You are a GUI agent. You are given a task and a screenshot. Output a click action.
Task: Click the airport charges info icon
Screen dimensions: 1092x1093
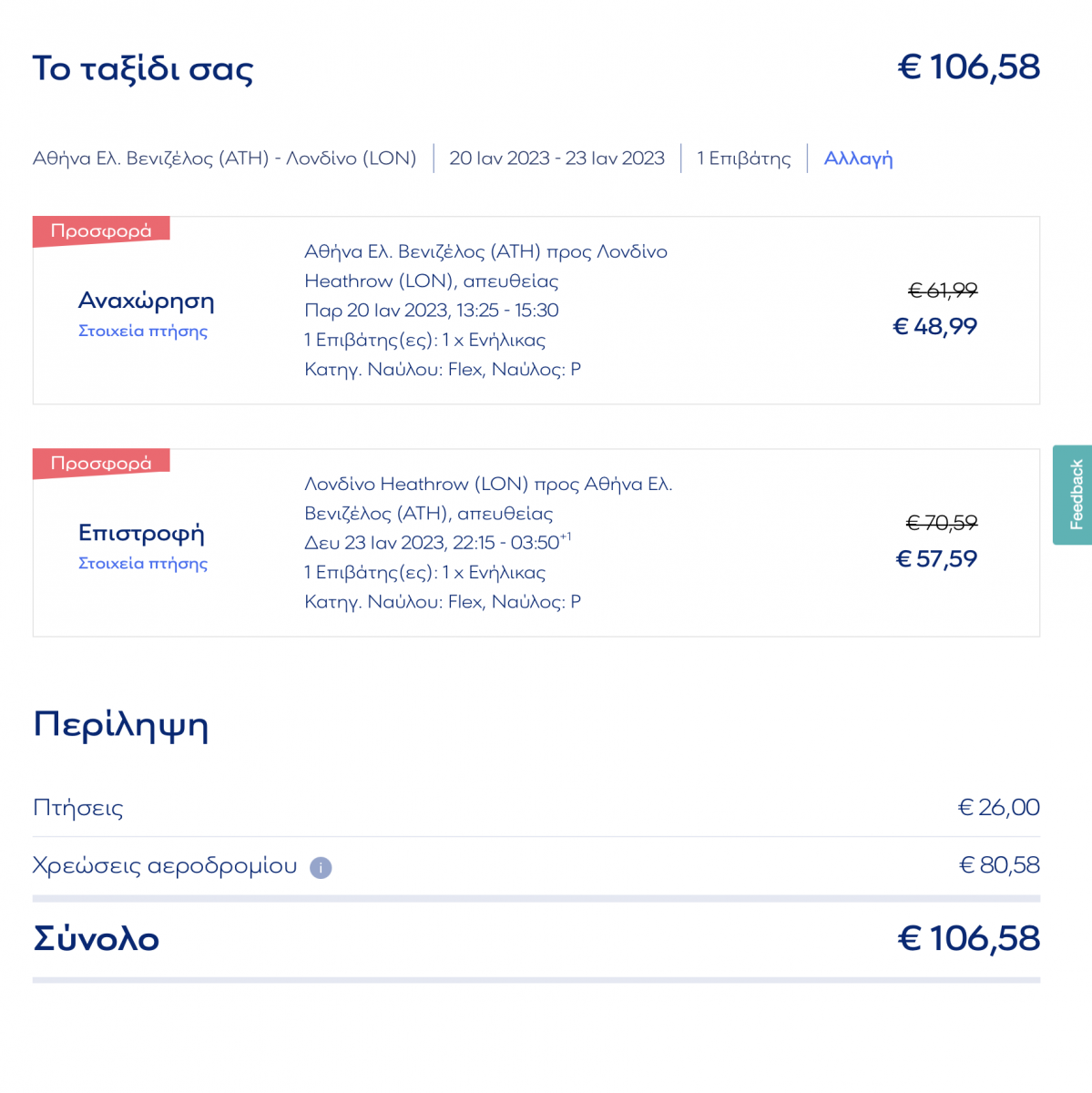tap(321, 867)
